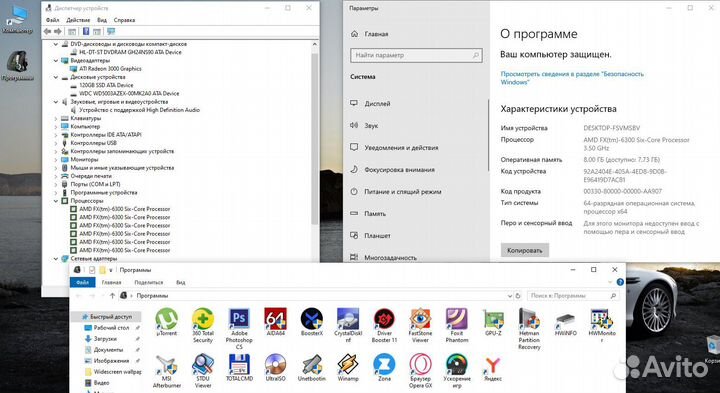Click help icon in Device Manager toolbar
The image size is (720, 393).
click(x=86, y=31)
